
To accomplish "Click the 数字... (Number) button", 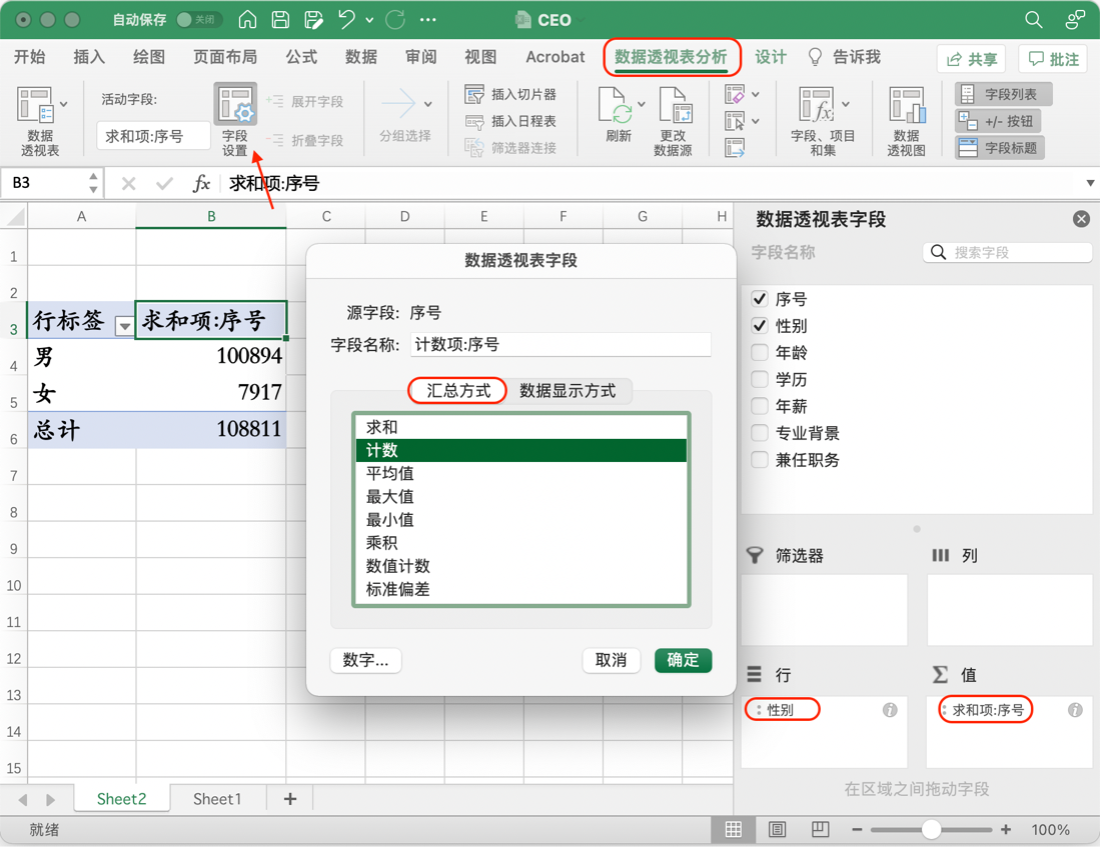I will (x=365, y=660).
